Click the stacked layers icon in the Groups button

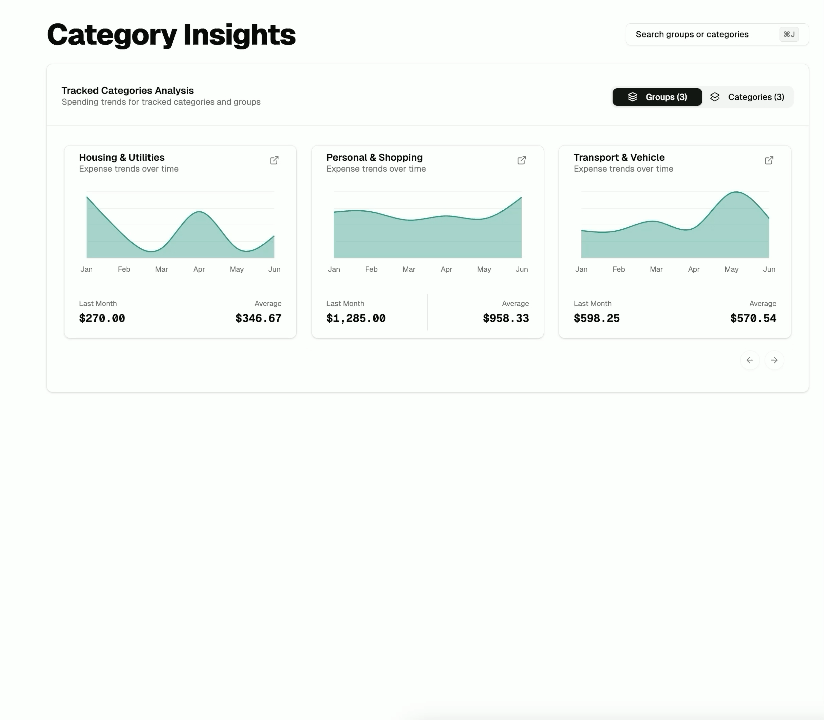pyautogui.click(x=631, y=96)
